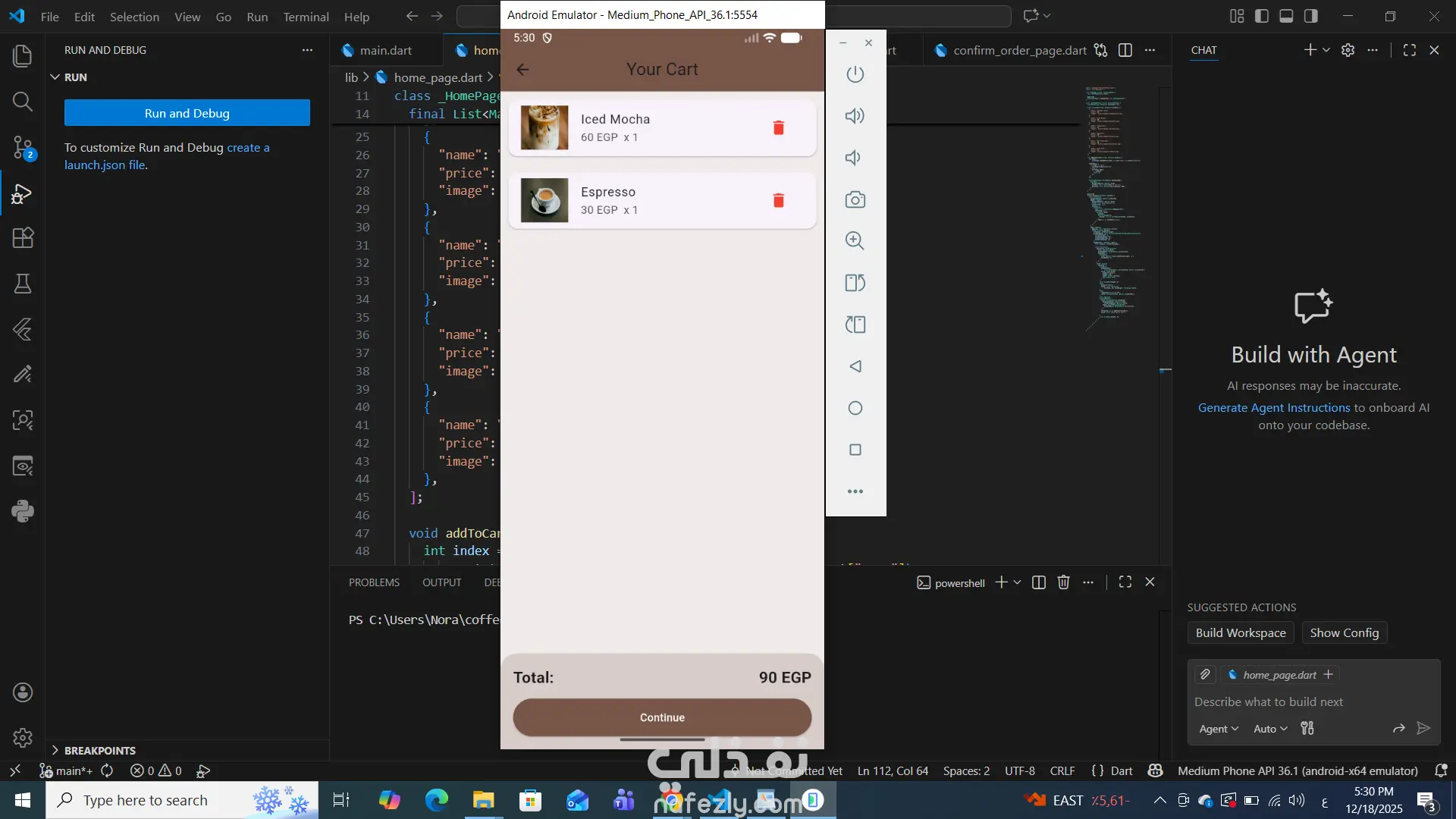Expand the BREAKPOINTS section
The width and height of the screenshot is (1456, 819).
point(99,750)
